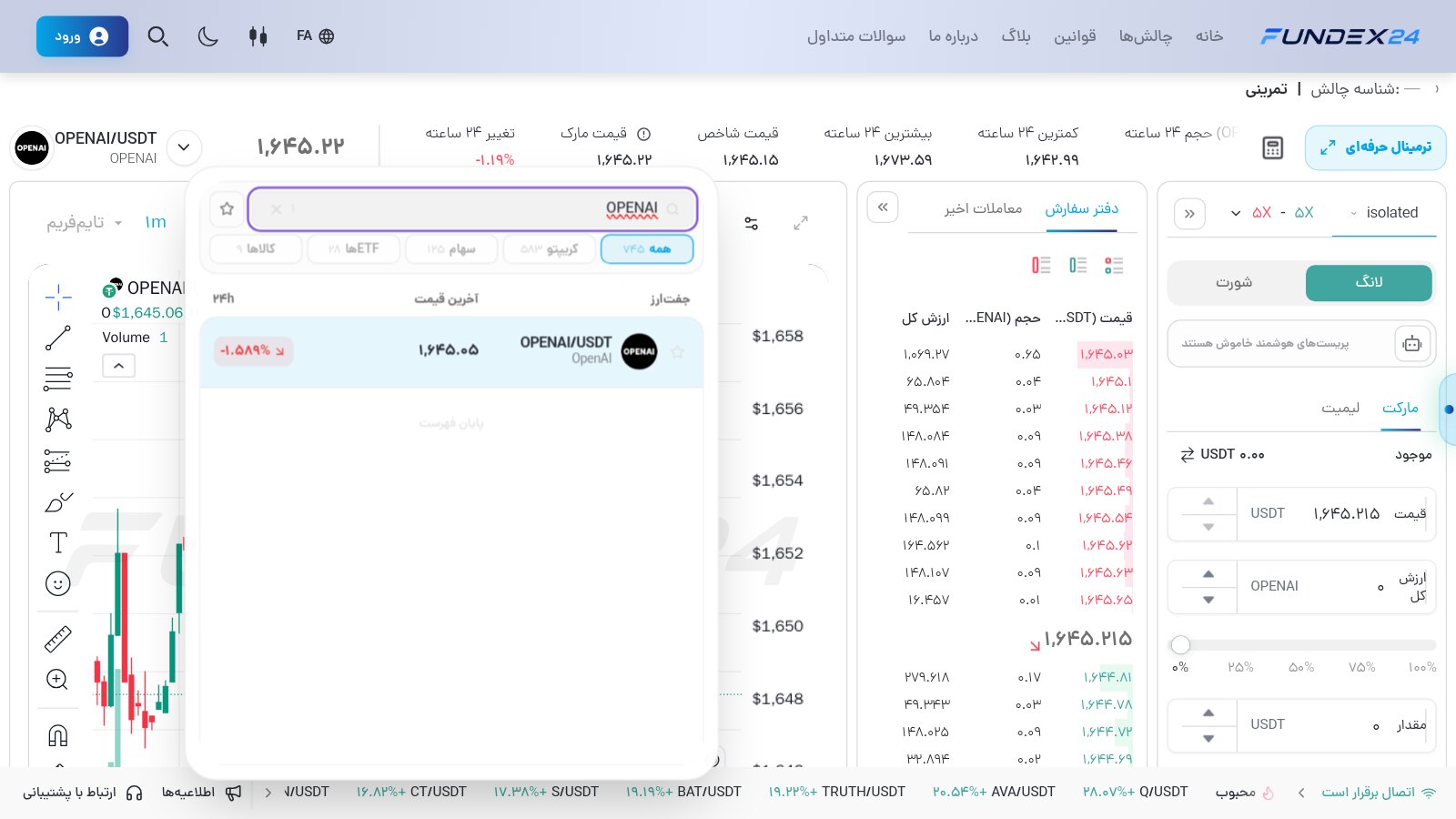This screenshot has height=819, width=1456.
Task: Select the prediction and measurement tool
Action: 58,461
